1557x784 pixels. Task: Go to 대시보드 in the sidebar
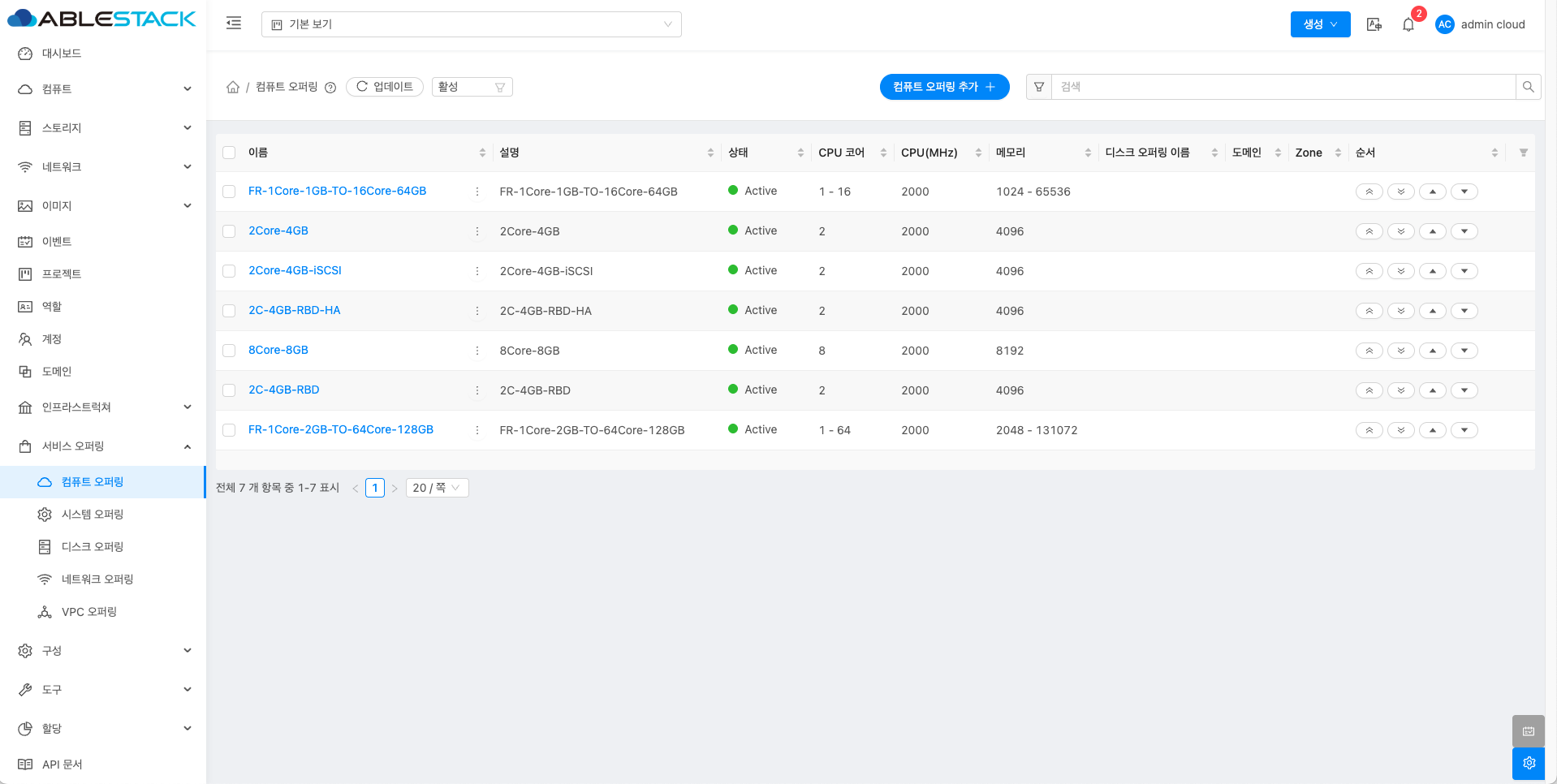click(x=62, y=54)
